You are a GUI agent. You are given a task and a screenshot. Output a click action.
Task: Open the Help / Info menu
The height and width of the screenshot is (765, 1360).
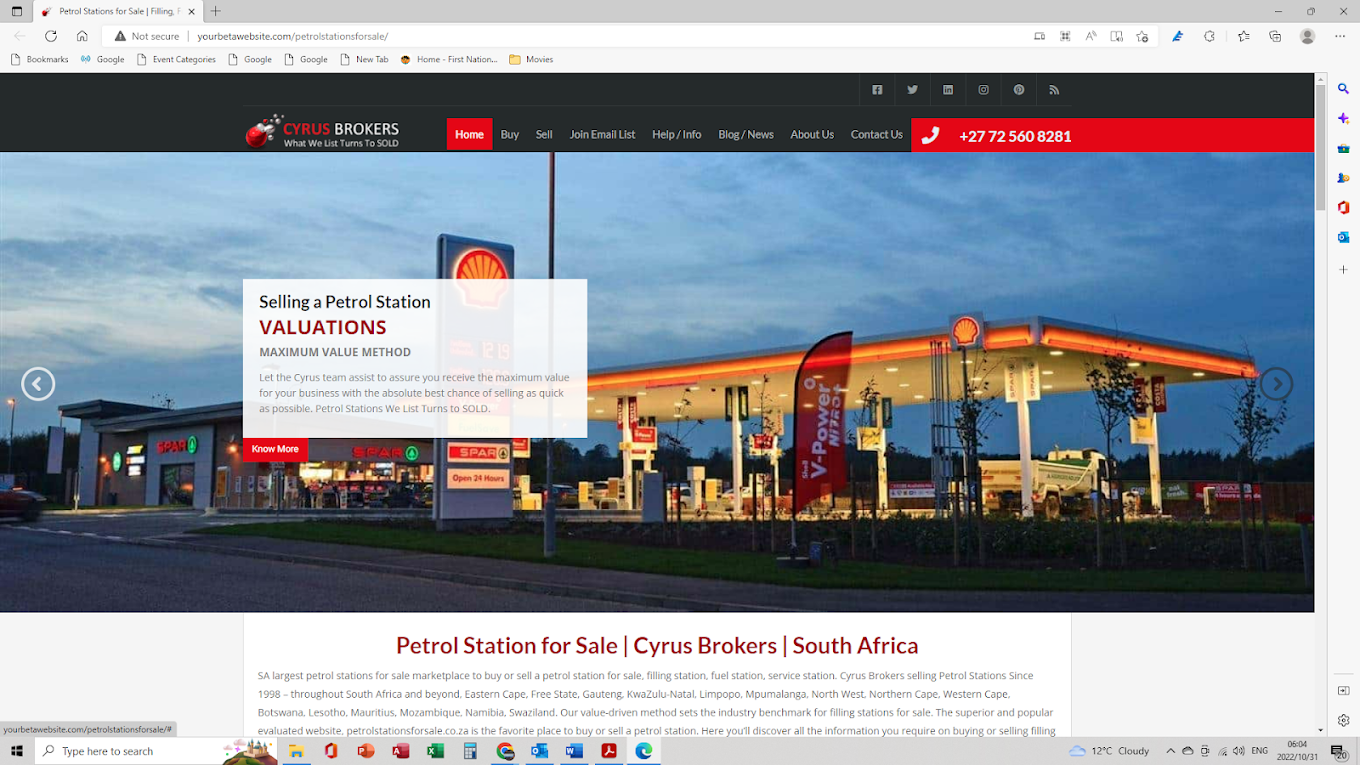click(x=677, y=134)
